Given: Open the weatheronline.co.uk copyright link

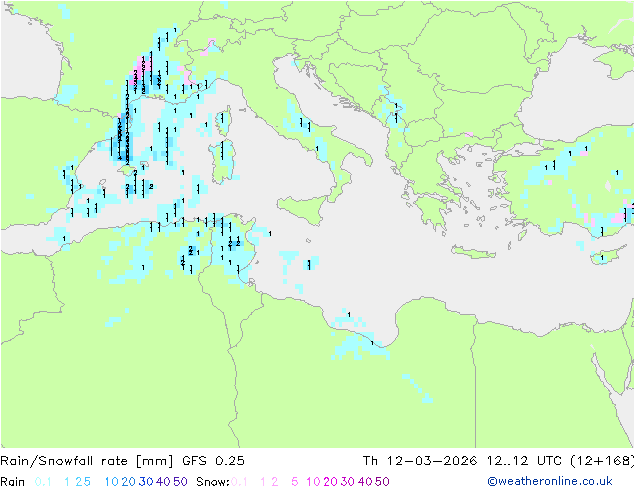Looking at the screenshot, I should click(x=549, y=481).
